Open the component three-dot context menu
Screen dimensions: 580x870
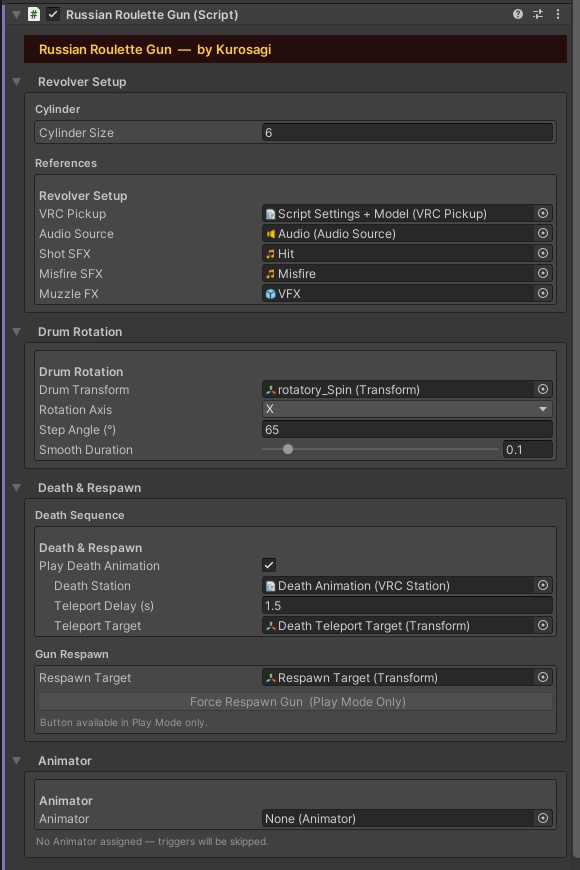point(558,14)
